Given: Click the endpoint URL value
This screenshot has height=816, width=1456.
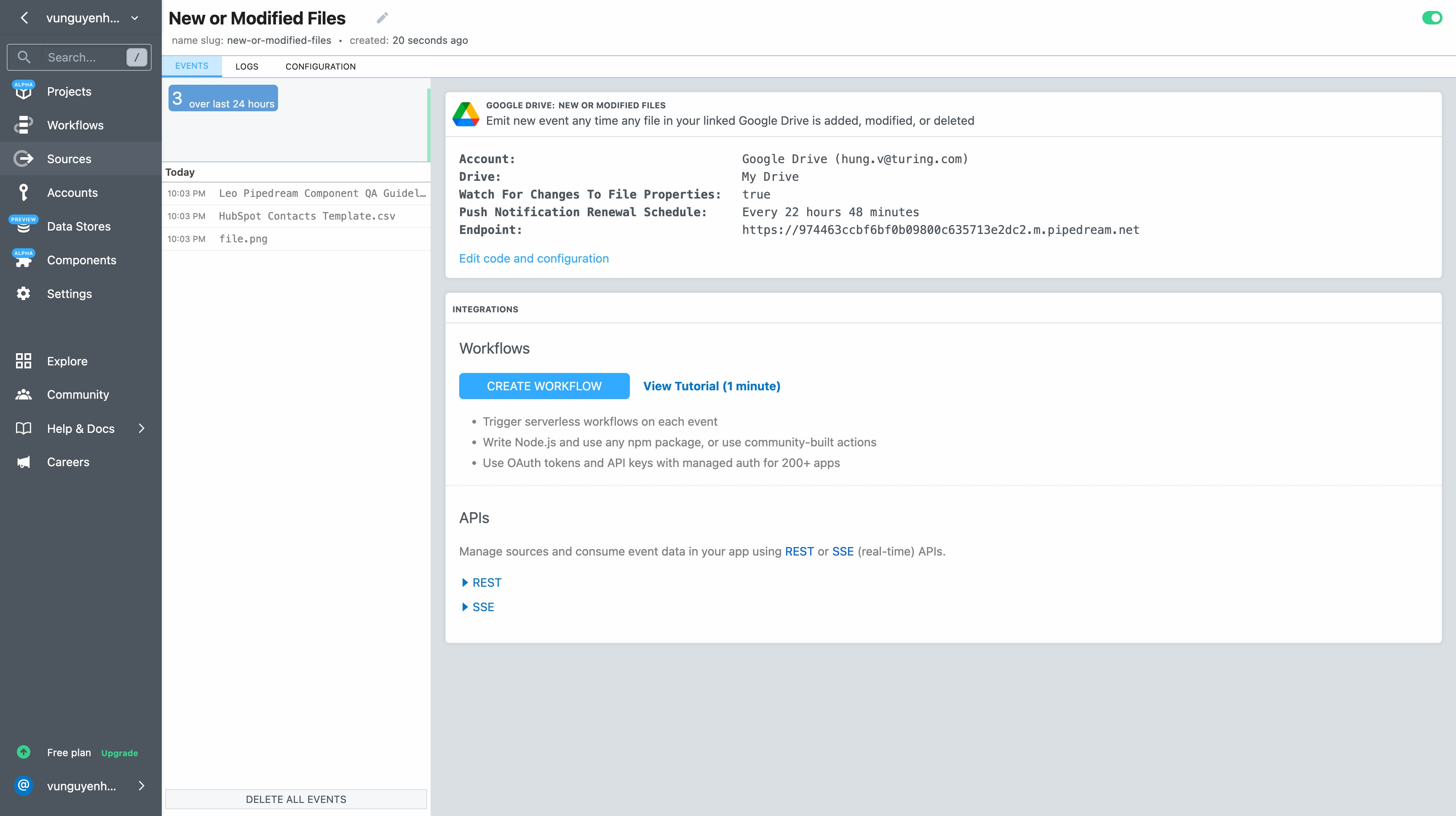Looking at the screenshot, I should click(x=940, y=230).
